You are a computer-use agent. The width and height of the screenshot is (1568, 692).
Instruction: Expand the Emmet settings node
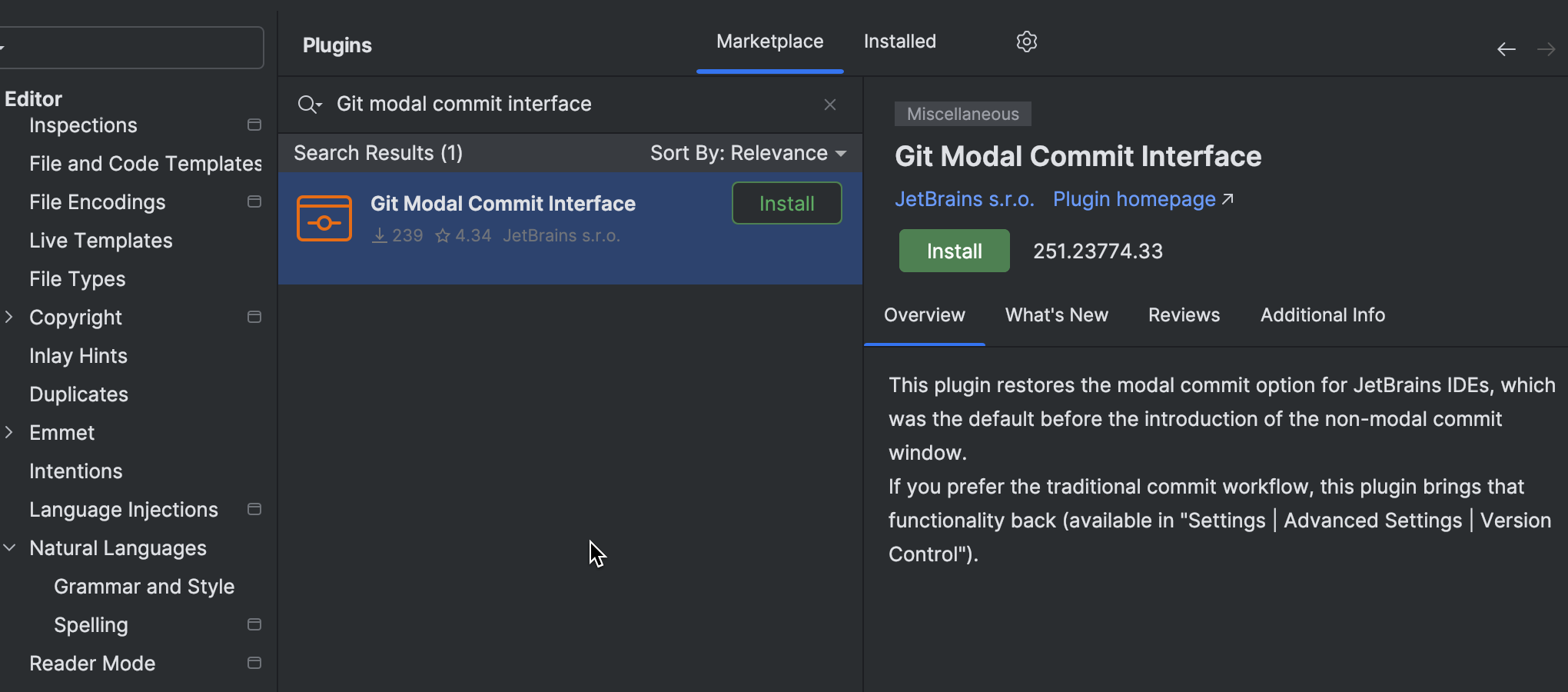point(9,433)
